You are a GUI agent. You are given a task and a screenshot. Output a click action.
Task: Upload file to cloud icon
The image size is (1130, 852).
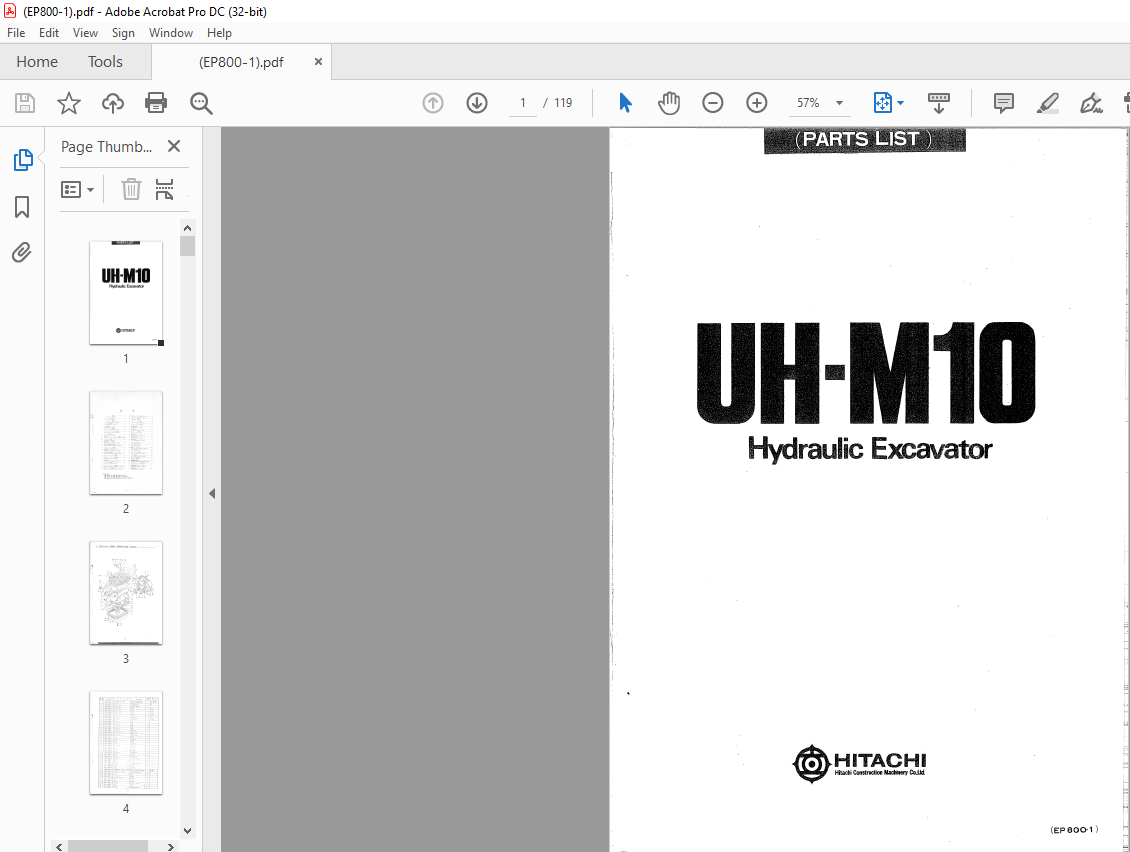point(112,103)
